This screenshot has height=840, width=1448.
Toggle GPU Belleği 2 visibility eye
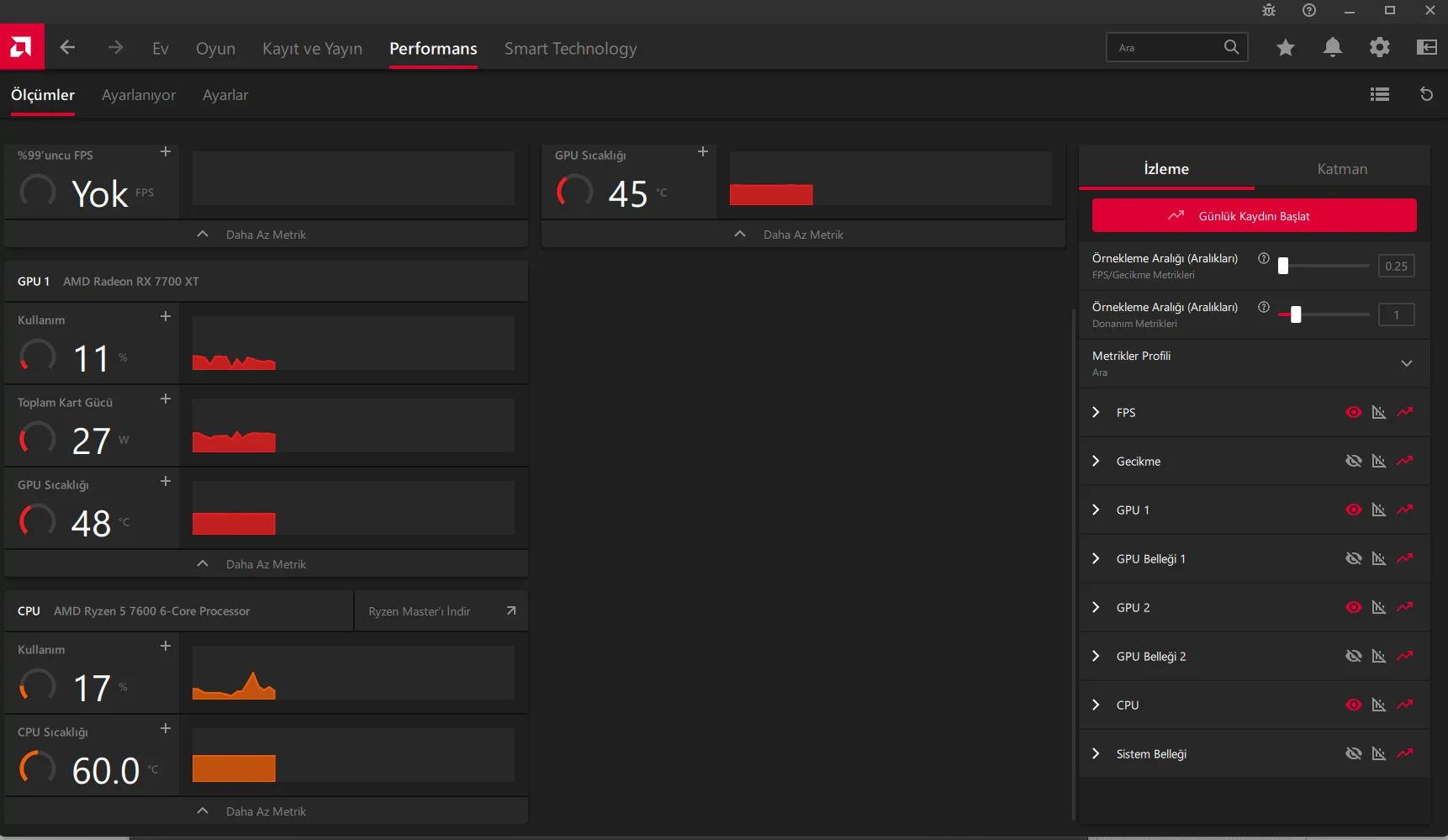click(1354, 656)
